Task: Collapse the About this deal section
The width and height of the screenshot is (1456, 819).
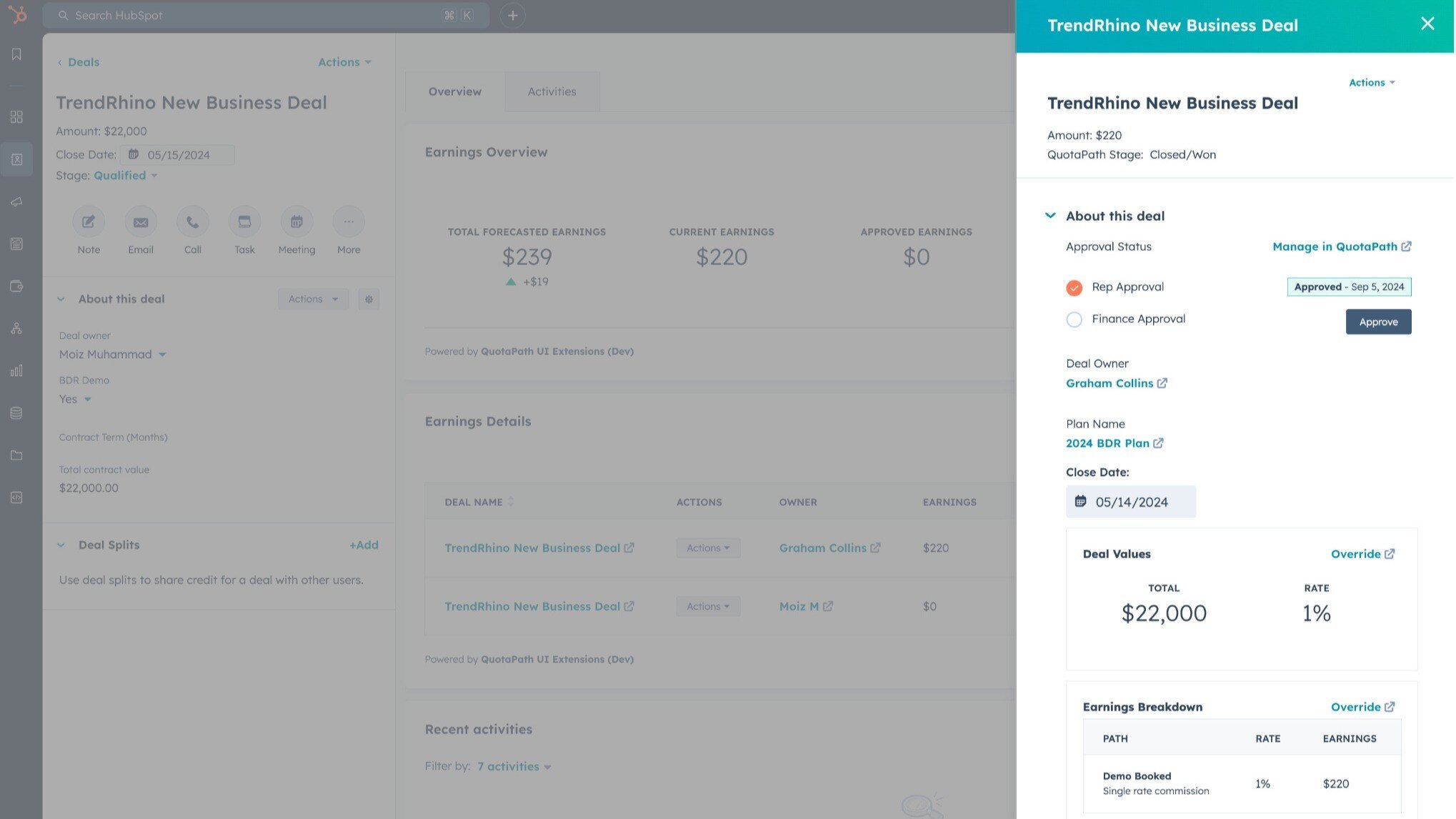Action: [1050, 214]
